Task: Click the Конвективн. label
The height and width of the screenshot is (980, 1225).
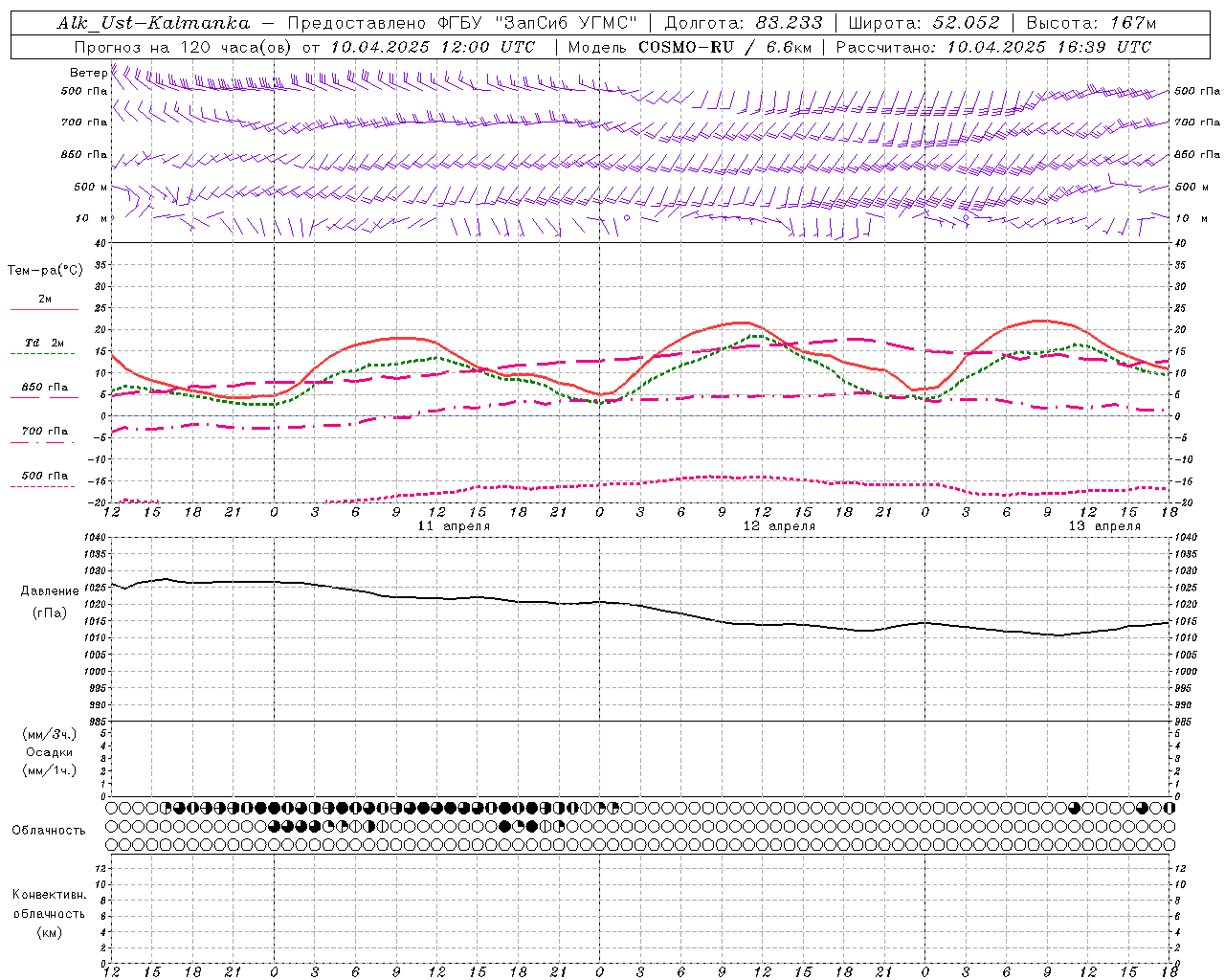Action: 50,895
